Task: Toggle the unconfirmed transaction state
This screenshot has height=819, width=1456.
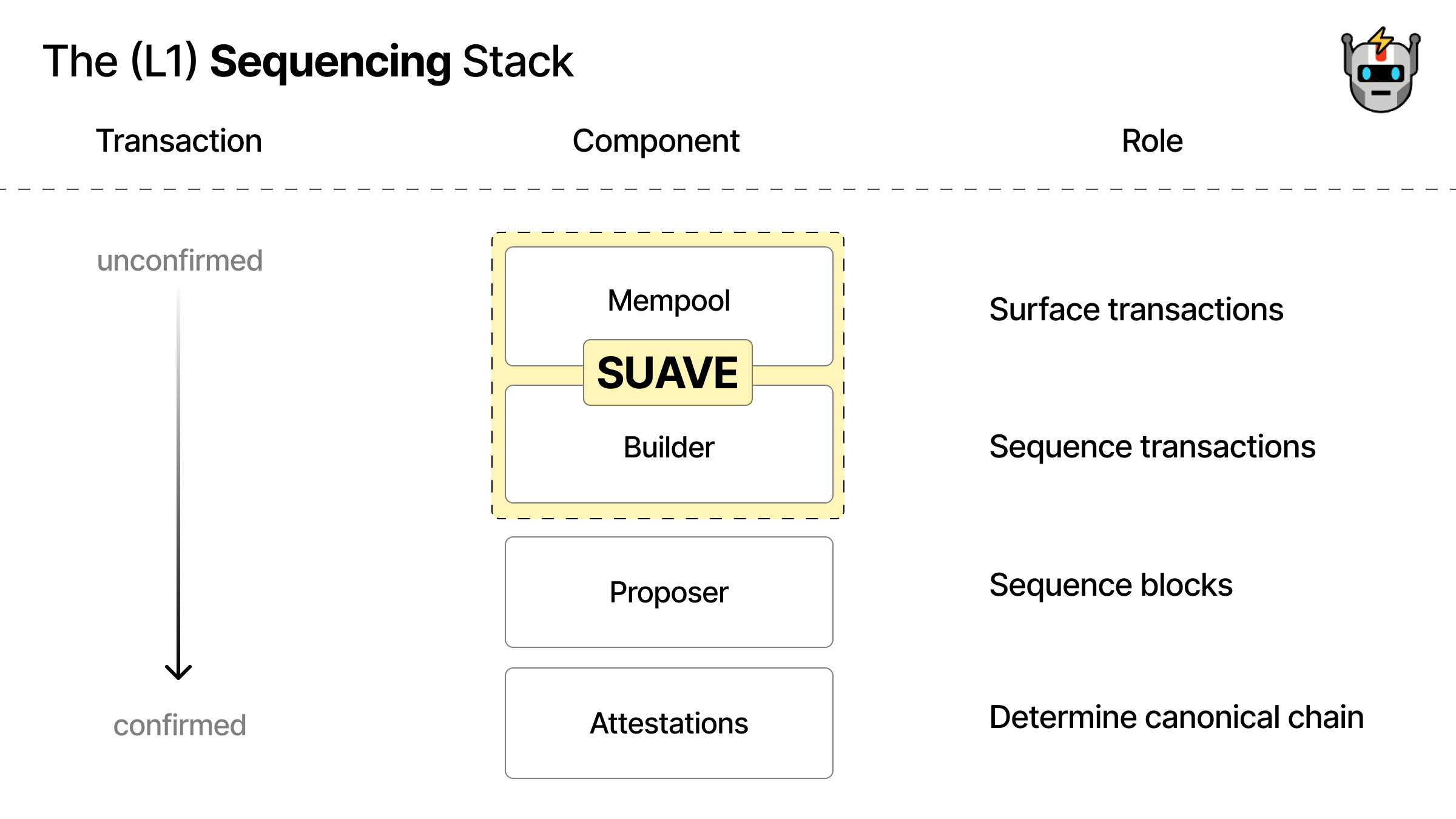Action: click(x=183, y=260)
